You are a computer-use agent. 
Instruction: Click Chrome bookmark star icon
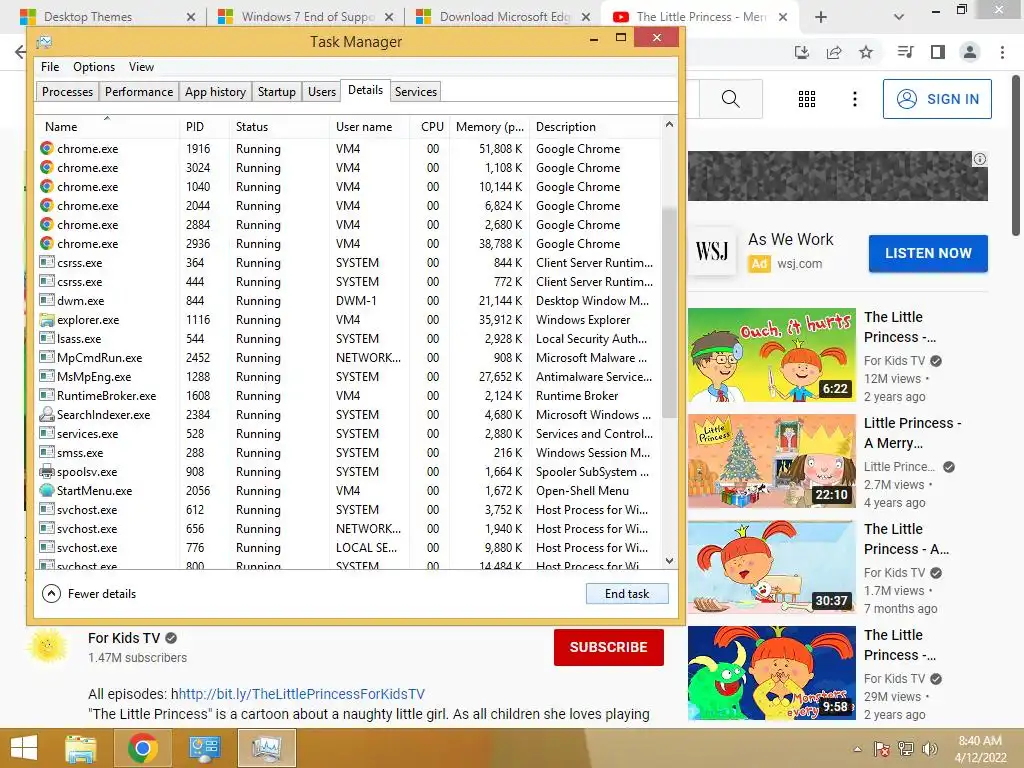click(866, 52)
